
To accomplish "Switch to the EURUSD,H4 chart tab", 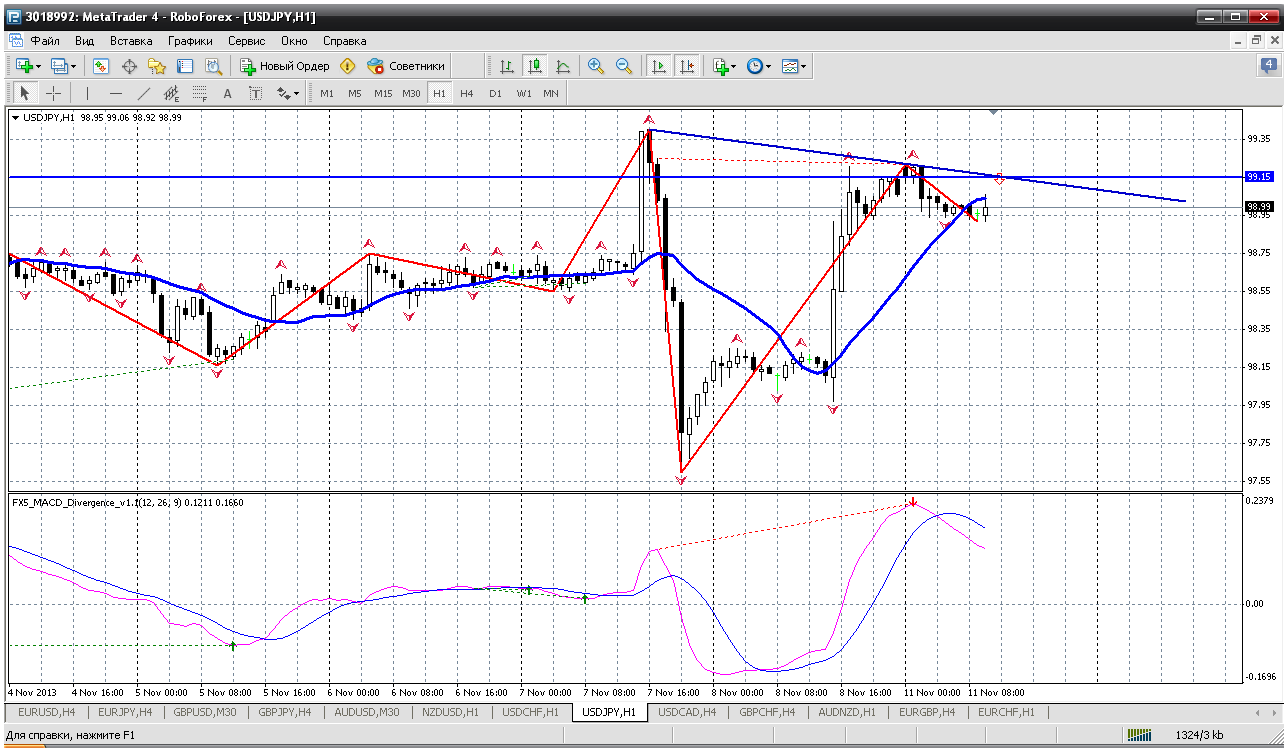I will [46, 712].
